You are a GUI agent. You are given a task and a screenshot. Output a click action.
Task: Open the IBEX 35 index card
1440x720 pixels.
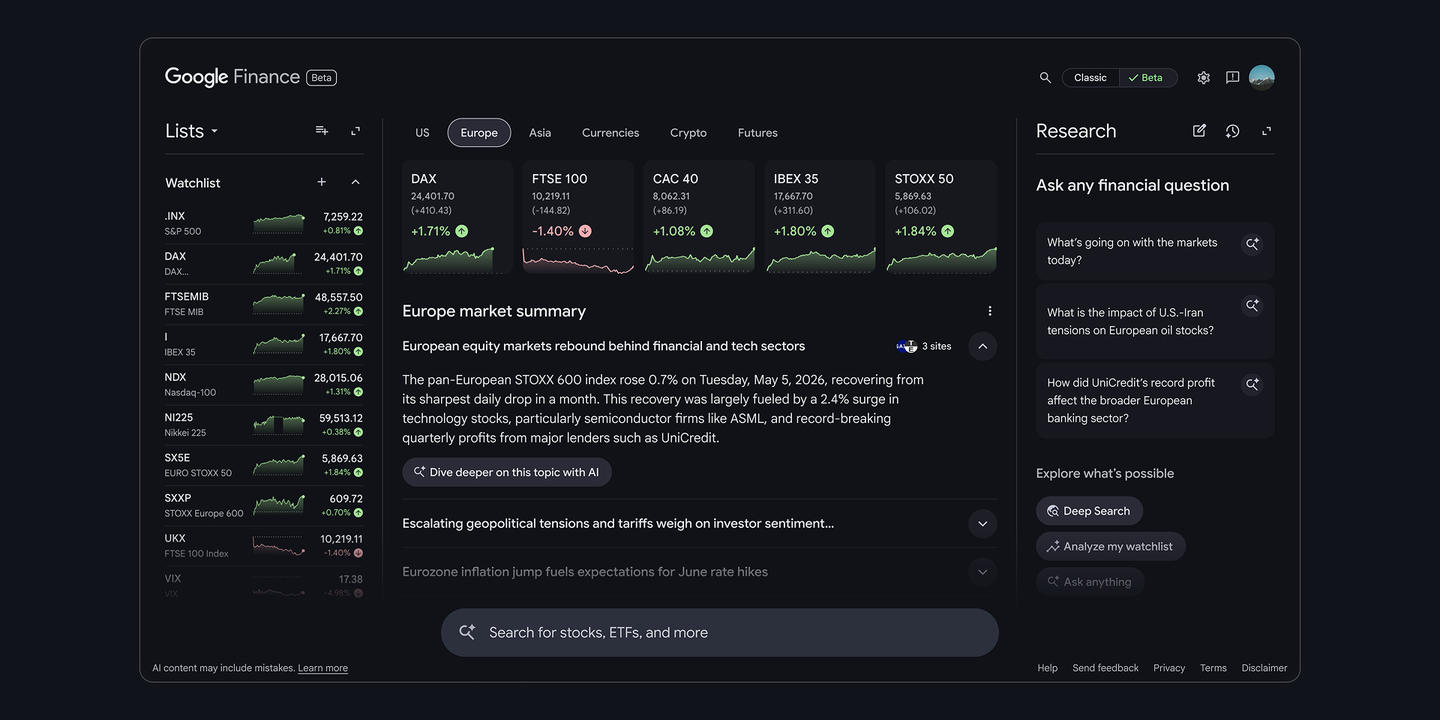820,217
